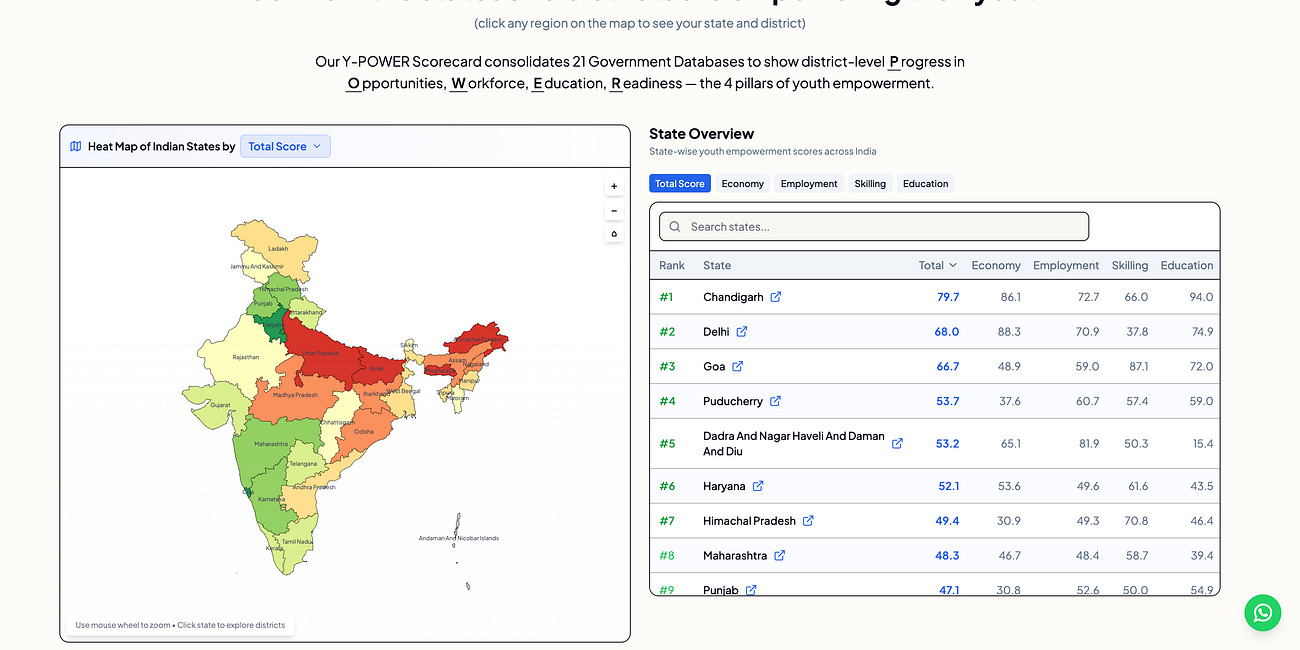Click Chandigarh total score 79.7
This screenshot has width=1300, height=650.
click(948, 297)
